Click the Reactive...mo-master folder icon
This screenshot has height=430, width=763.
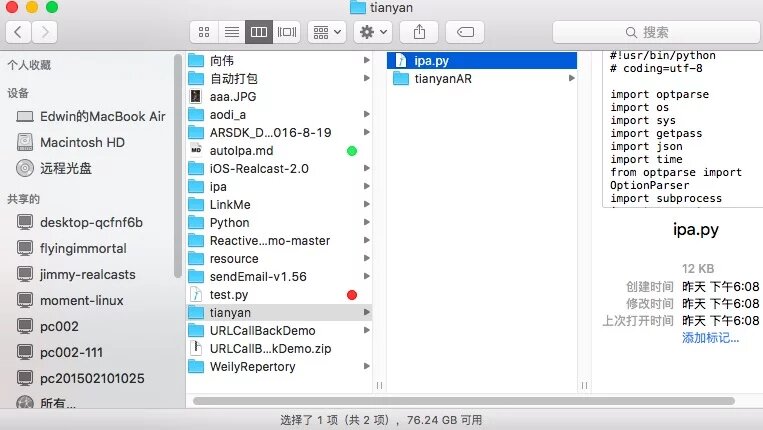pos(196,240)
